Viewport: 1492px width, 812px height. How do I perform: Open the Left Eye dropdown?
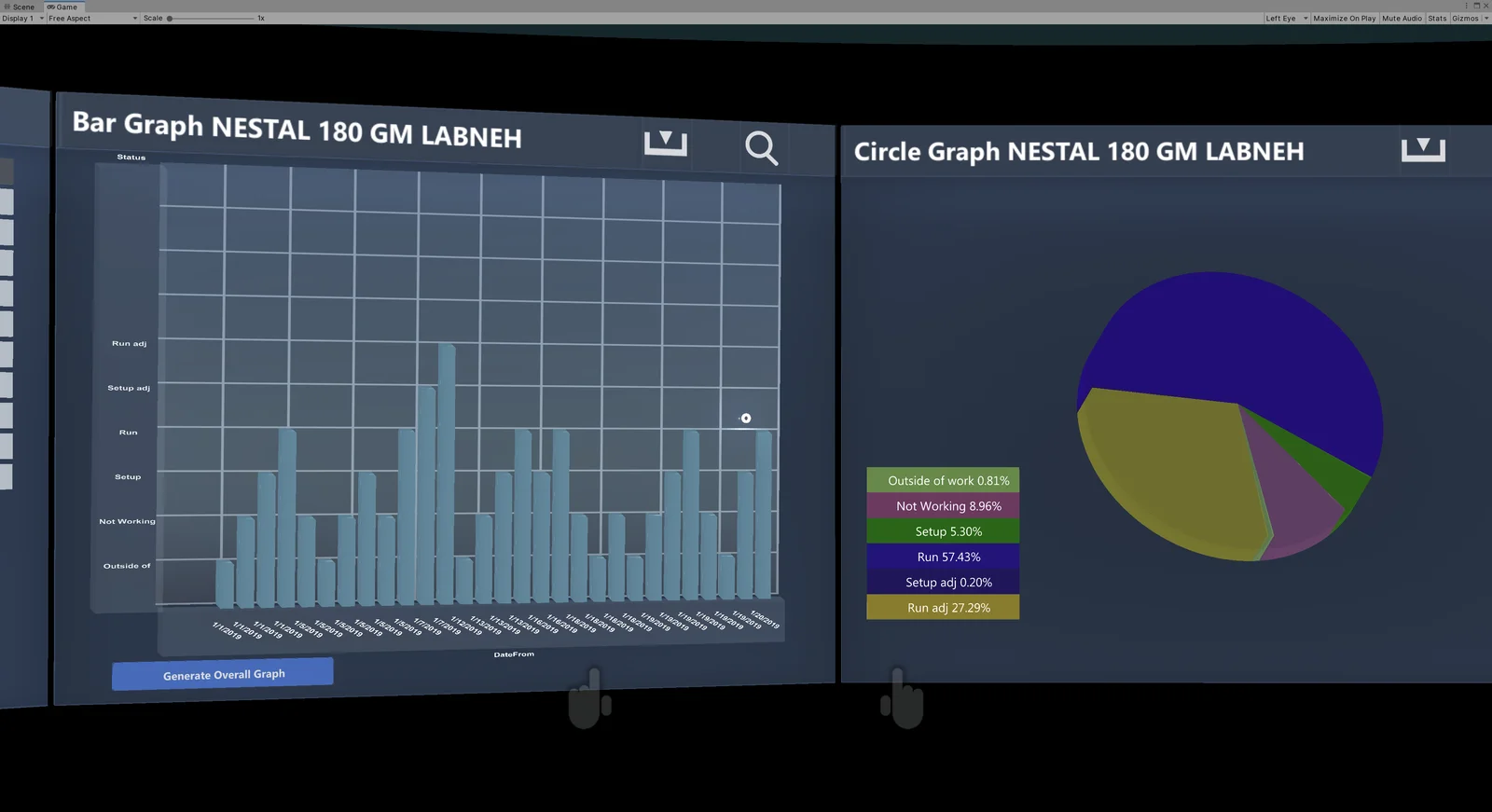[x=1286, y=18]
